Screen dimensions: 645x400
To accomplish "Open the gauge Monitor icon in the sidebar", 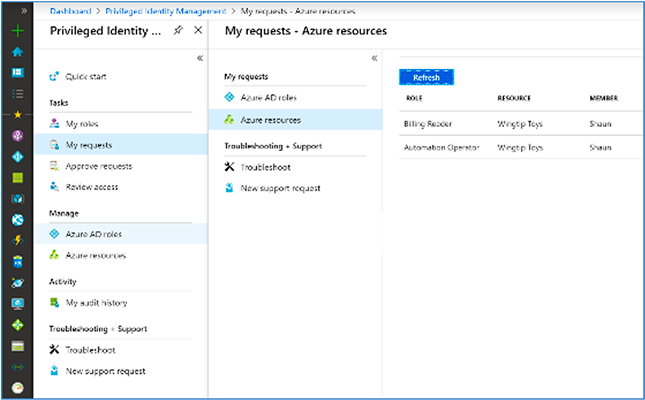I will pyautogui.click(x=18, y=388).
